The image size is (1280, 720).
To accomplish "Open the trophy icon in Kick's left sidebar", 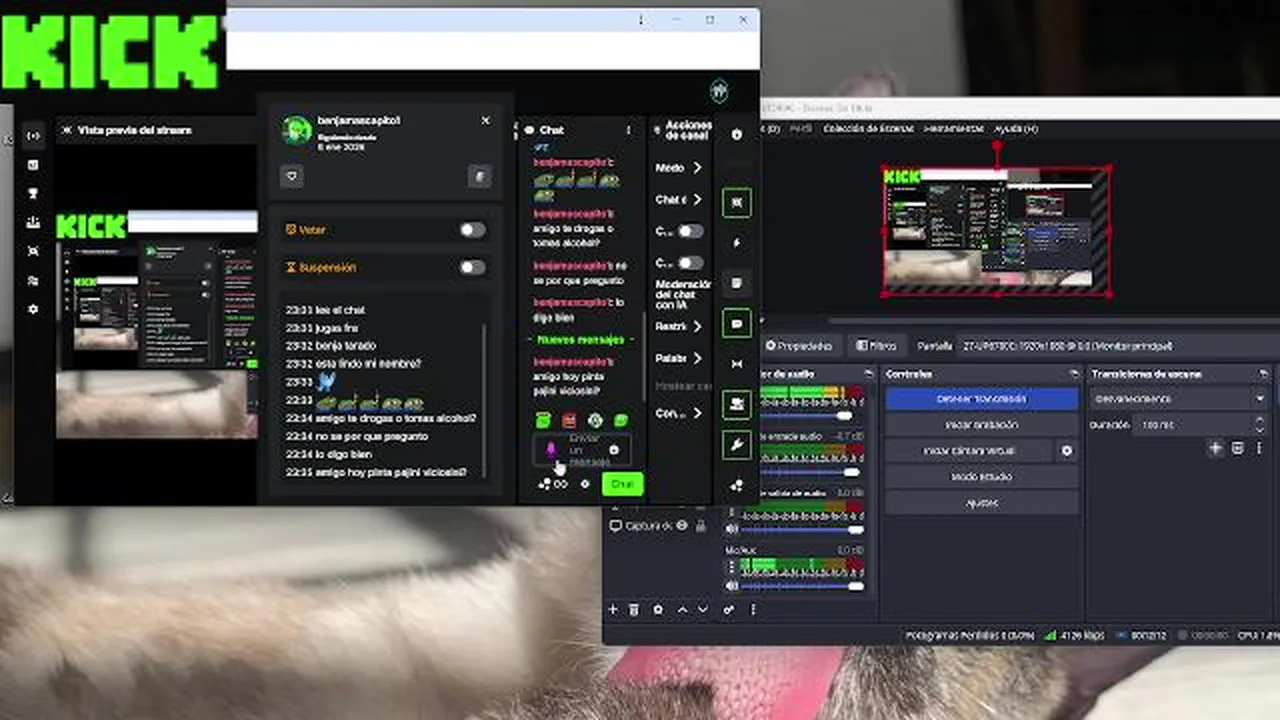I will coord(33,193).
